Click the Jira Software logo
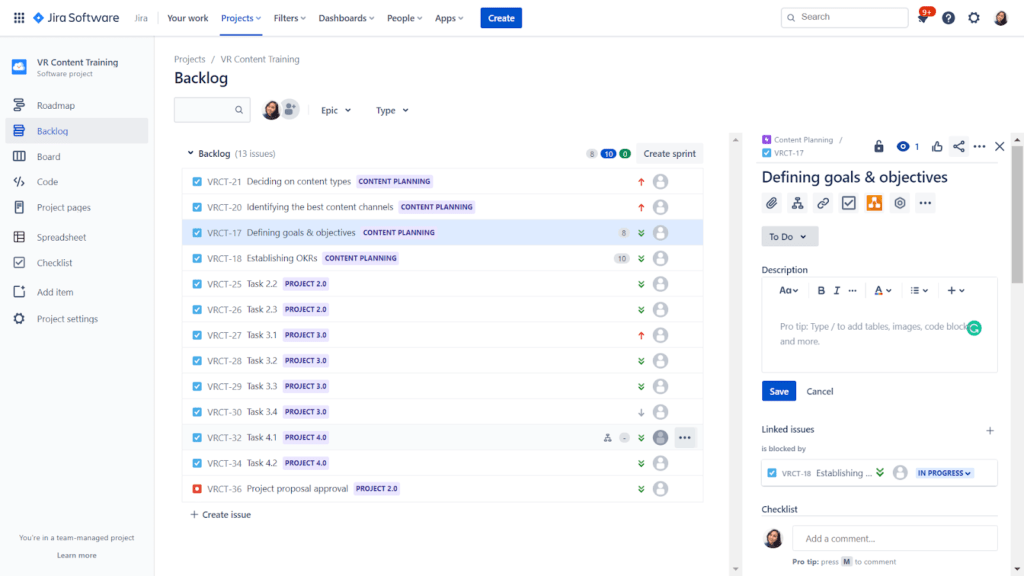This screenshot has width=1024, height=576. [x=76, y=18]
